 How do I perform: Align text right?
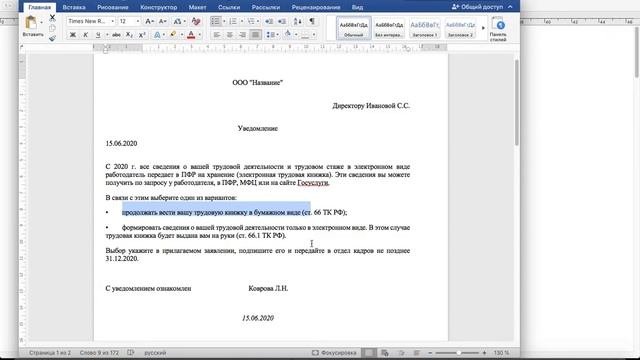(242, 35)
